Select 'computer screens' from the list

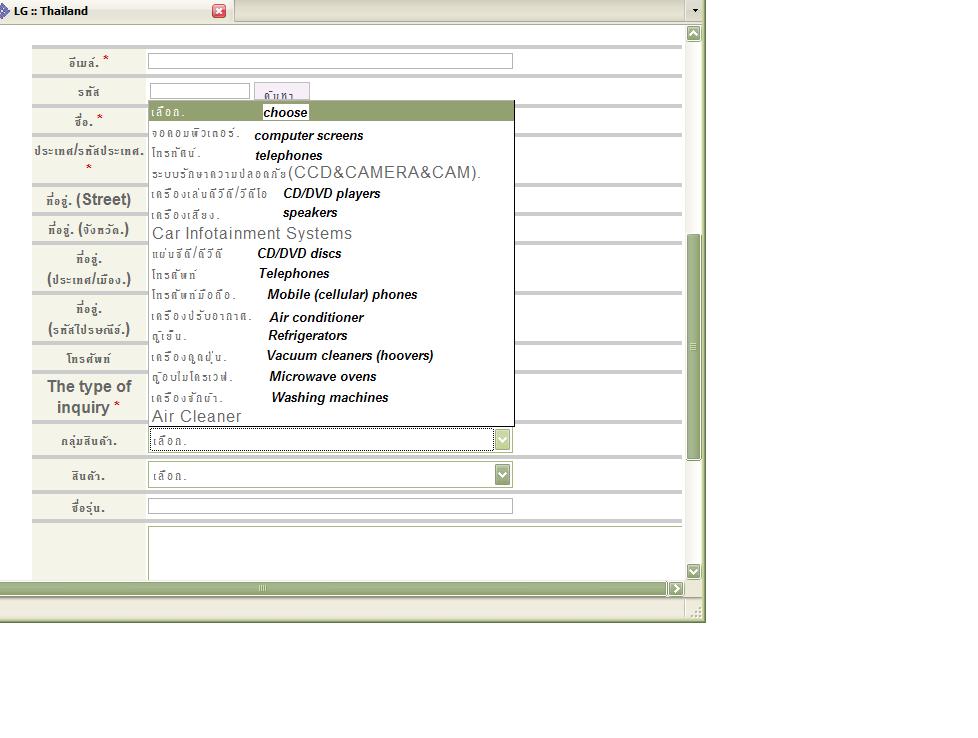point(308,135)
